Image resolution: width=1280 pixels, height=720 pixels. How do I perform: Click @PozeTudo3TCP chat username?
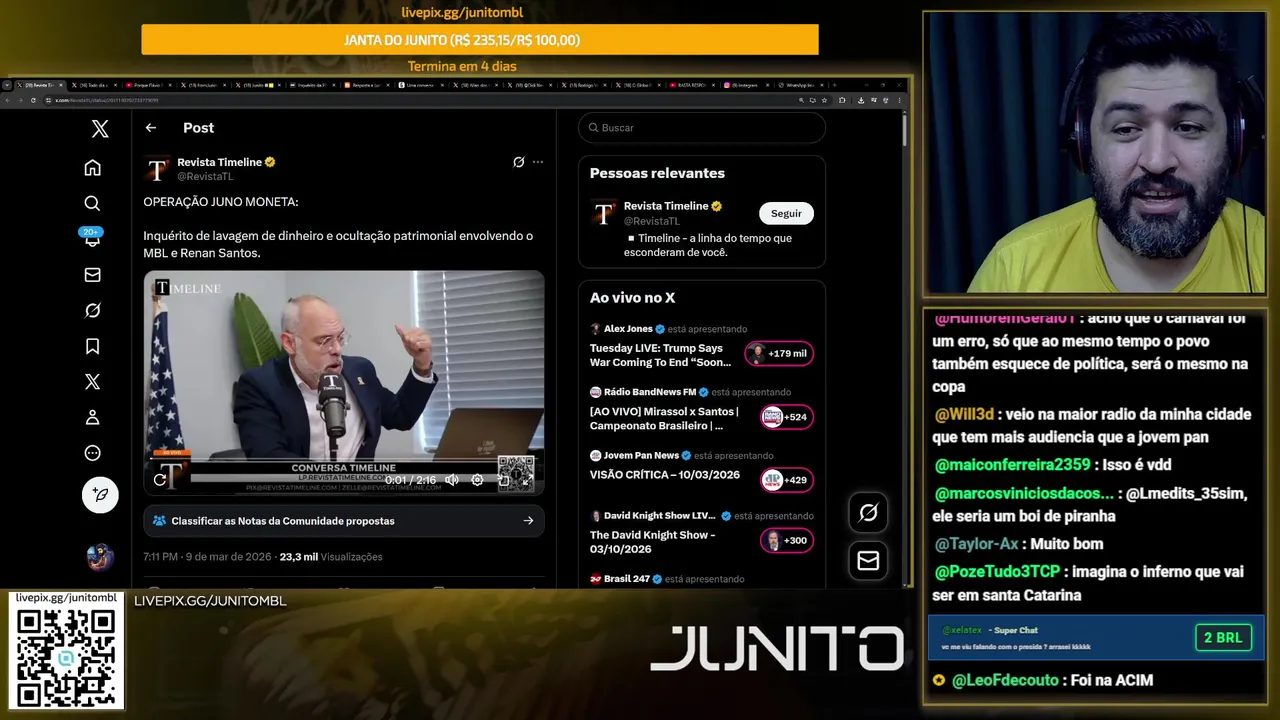pyautogui.click(x=998, y=572)
